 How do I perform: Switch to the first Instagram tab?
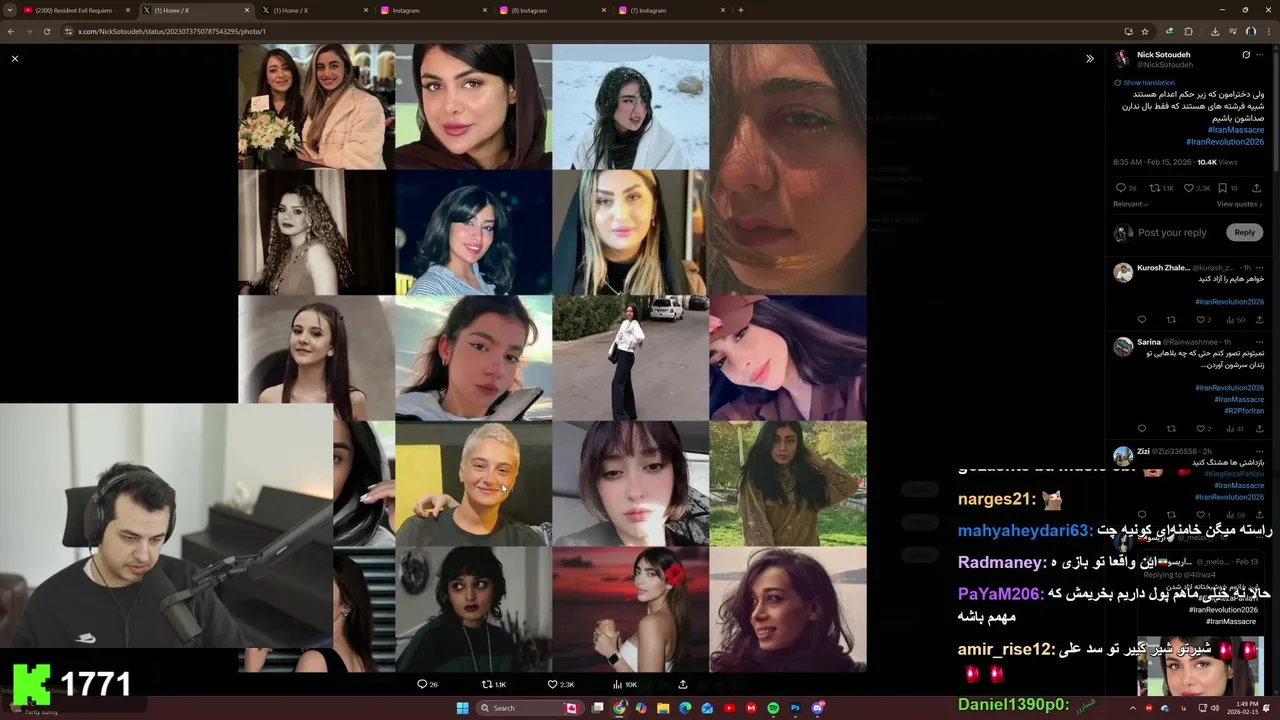pos(433,10)
